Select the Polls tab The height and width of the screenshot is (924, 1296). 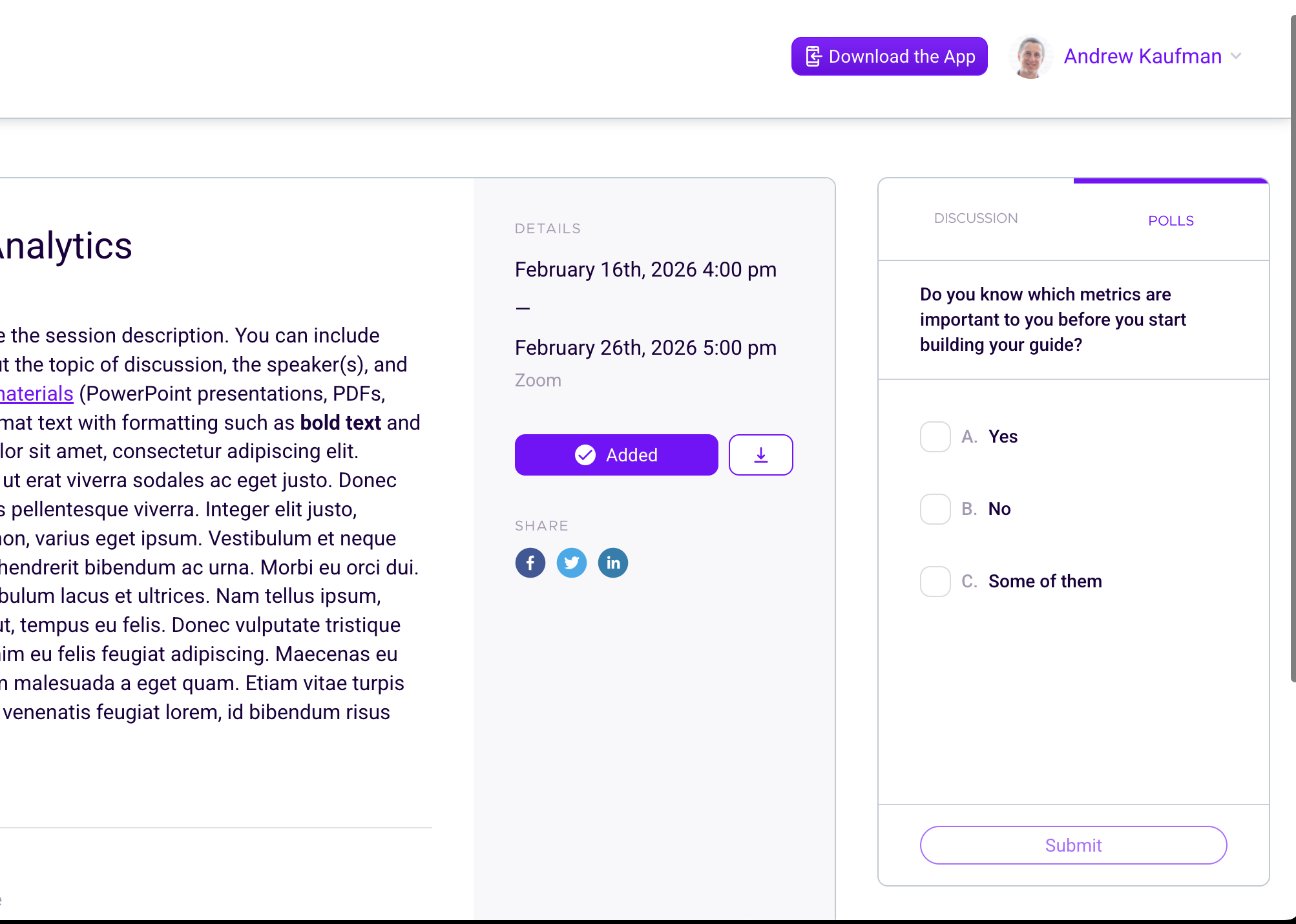pos(1171,221)
